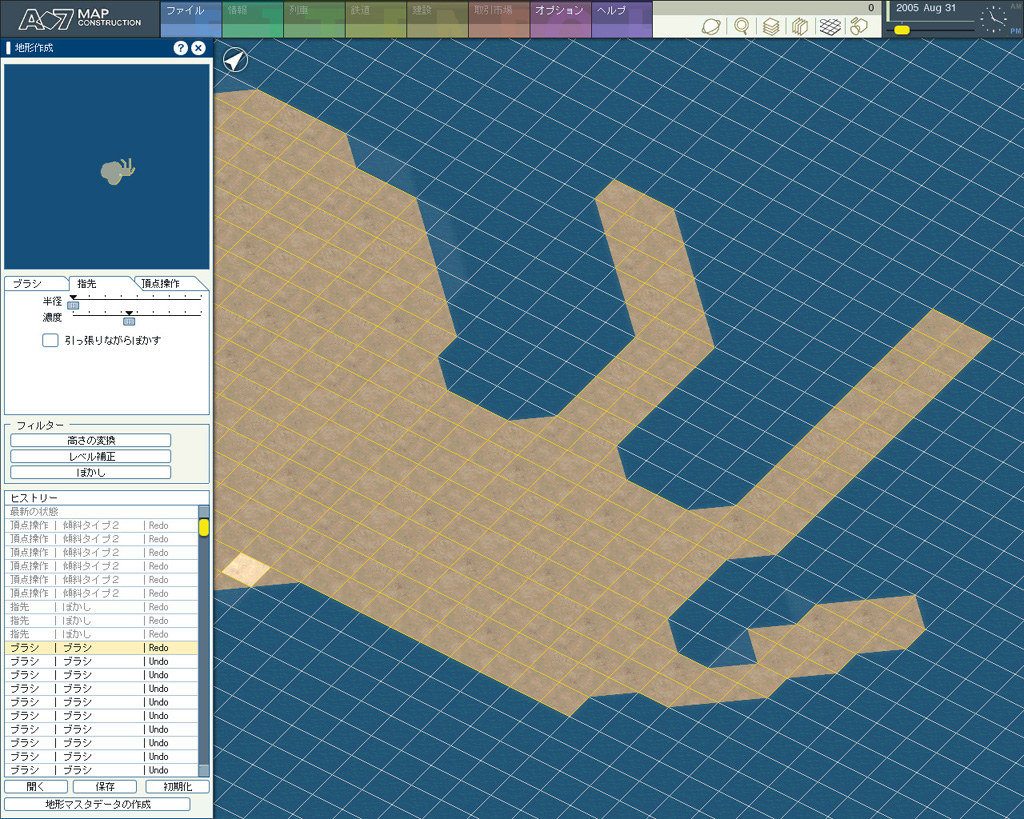Click the upright panels icon in toolbar
The height and width of the screenshot is (819, 1024).
800,27
